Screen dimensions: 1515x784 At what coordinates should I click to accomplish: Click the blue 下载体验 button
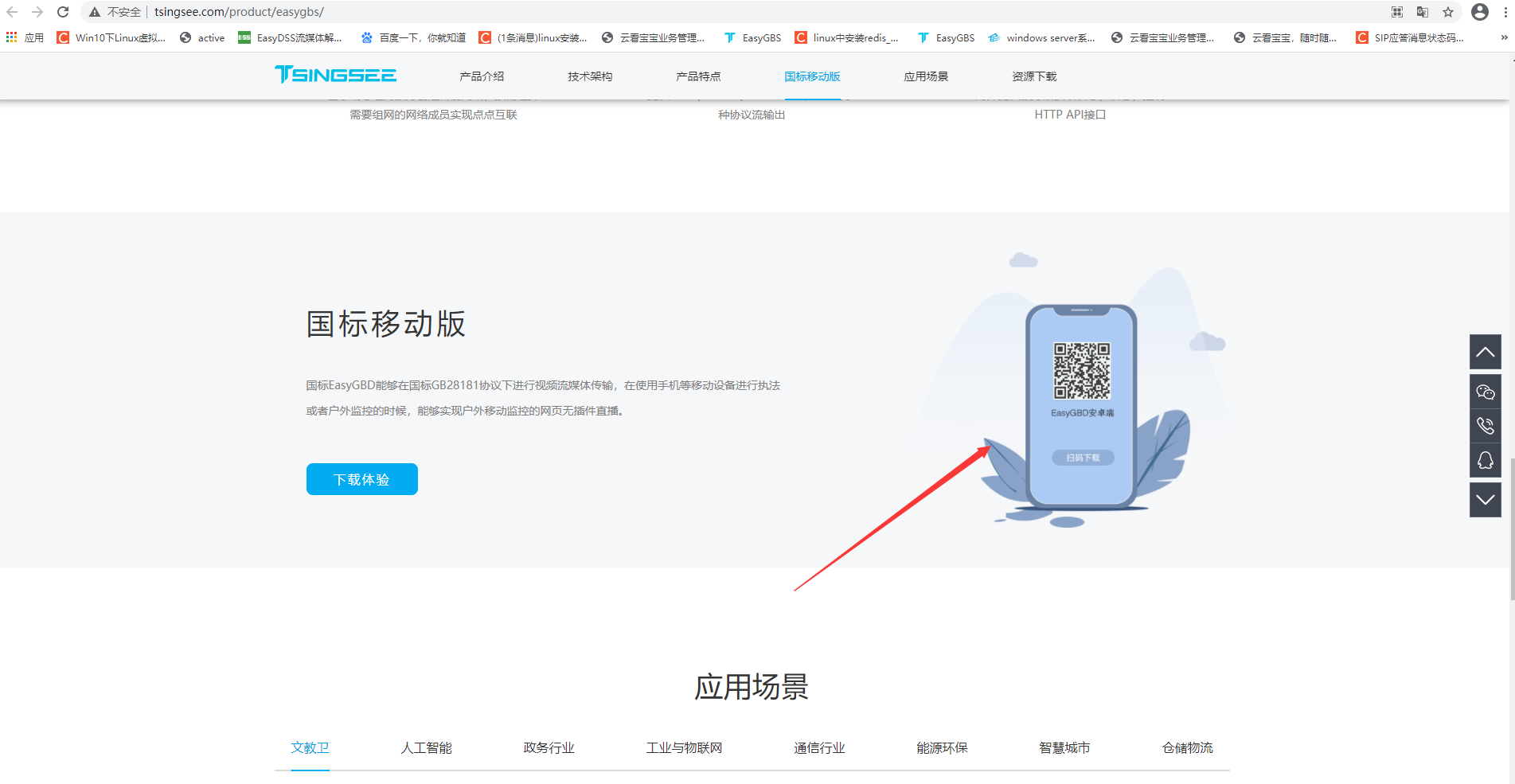[x=362, y=479]
